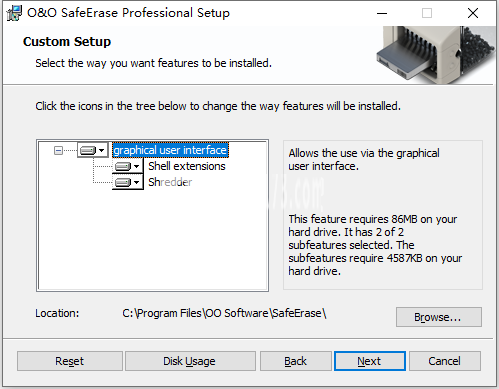Click the Browse button

pyautogui.click(x=439, y=317)
